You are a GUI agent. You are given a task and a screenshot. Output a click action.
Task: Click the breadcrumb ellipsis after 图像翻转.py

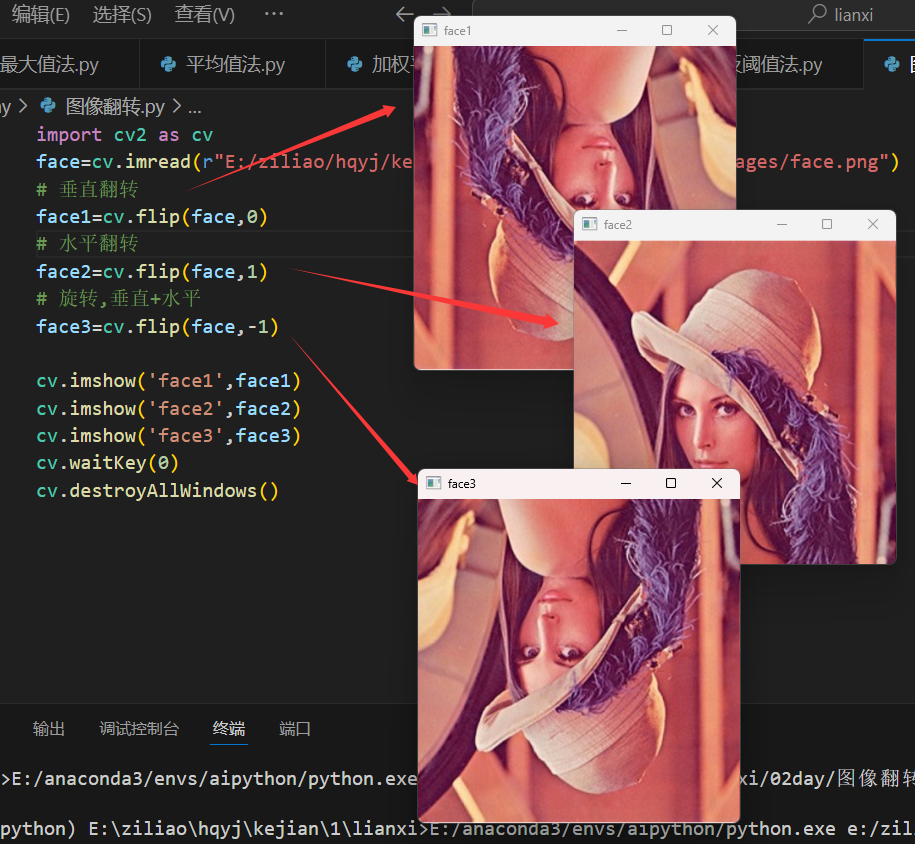tap(195, 109)
